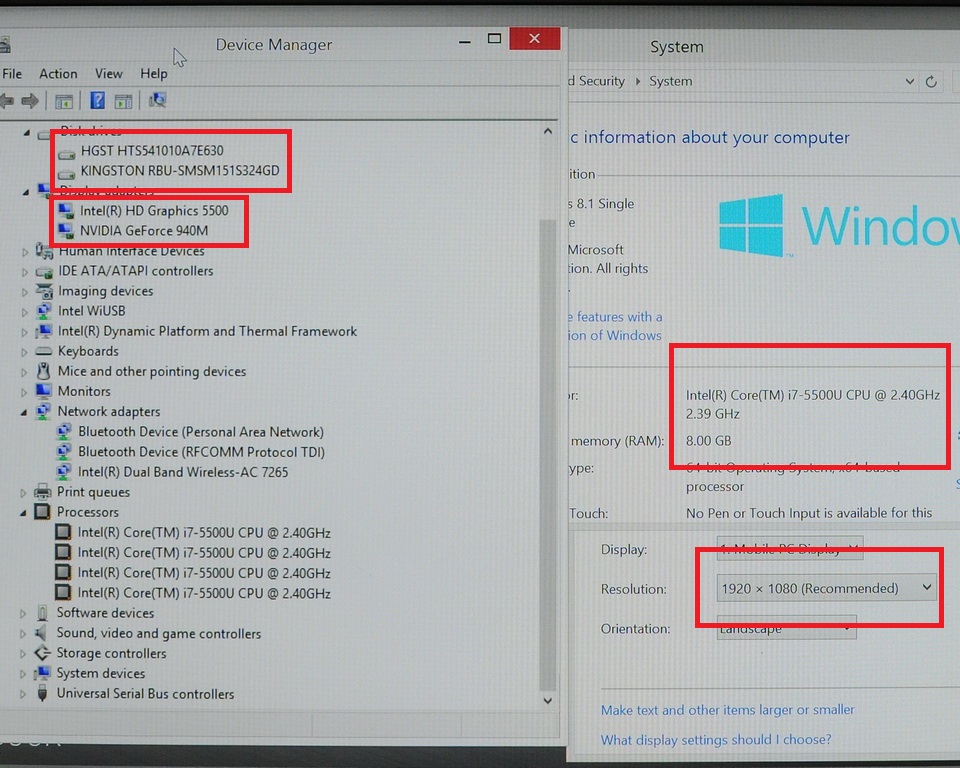
Task: Expand Imaging devices node
Action: (24, 292)
